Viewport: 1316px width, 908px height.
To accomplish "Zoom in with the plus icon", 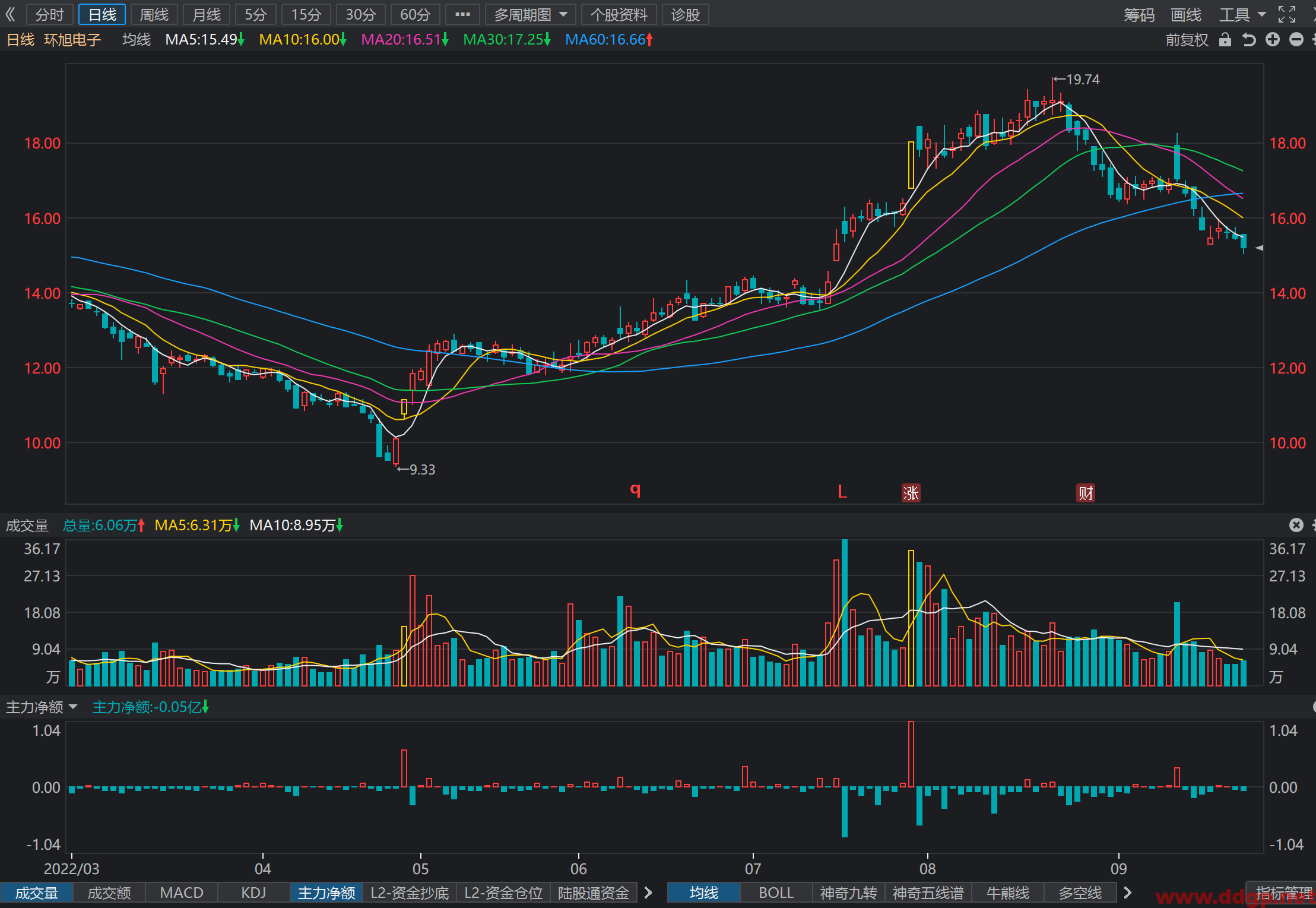I will point(1273,40).
